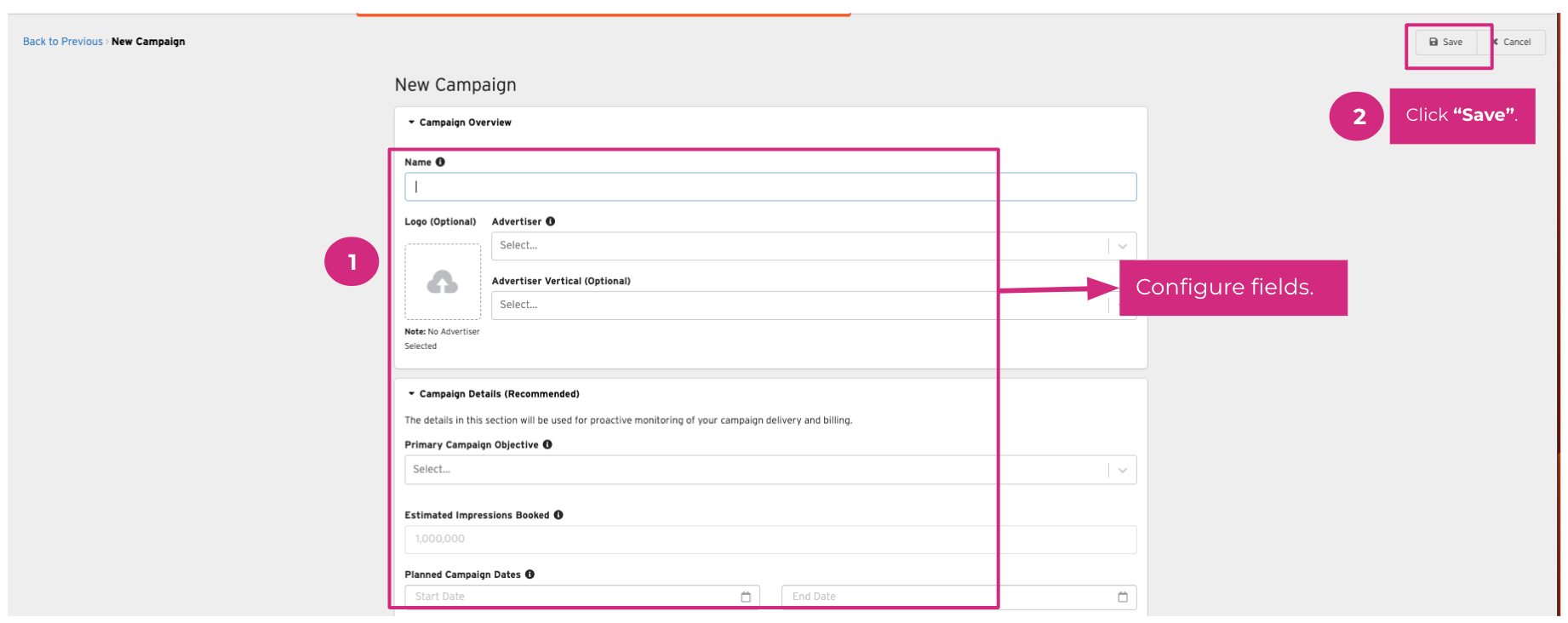Open the Start Date calendar icon
1568x623 pixels.
746,597
